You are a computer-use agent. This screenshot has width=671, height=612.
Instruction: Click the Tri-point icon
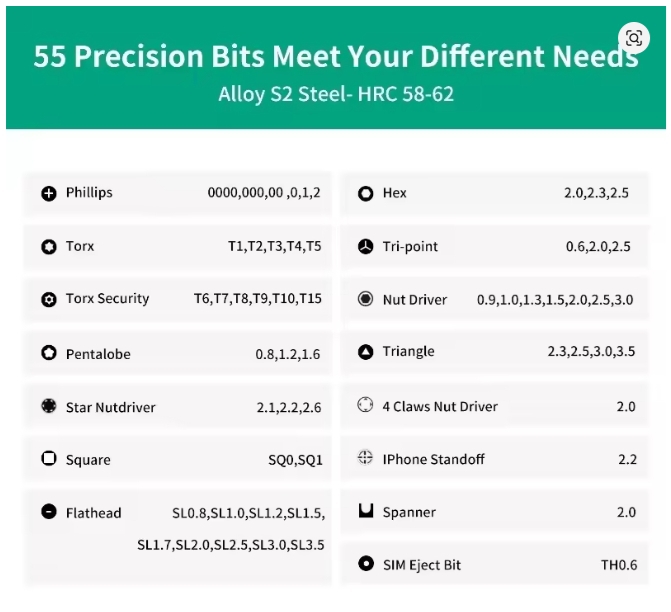tap(365, 247)
